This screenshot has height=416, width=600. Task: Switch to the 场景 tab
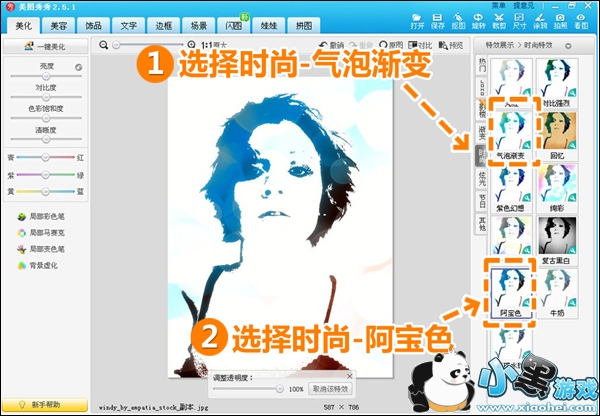click(199, 26)
